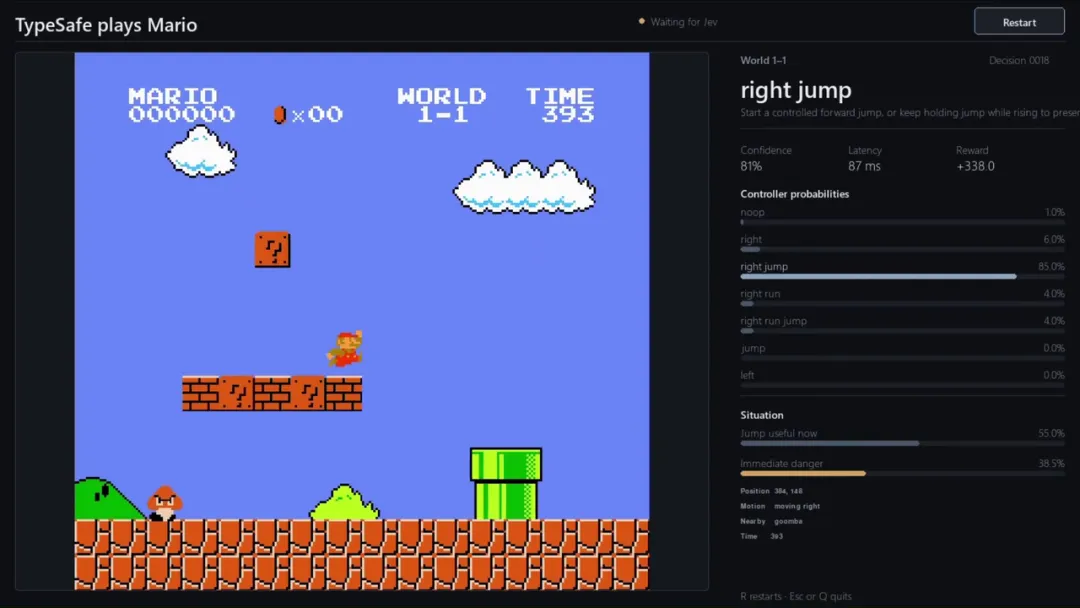Click the Confidence value '81%'
Viewport: 1080px width, 608px height.
pyautogui.click(x=751, y=166)
